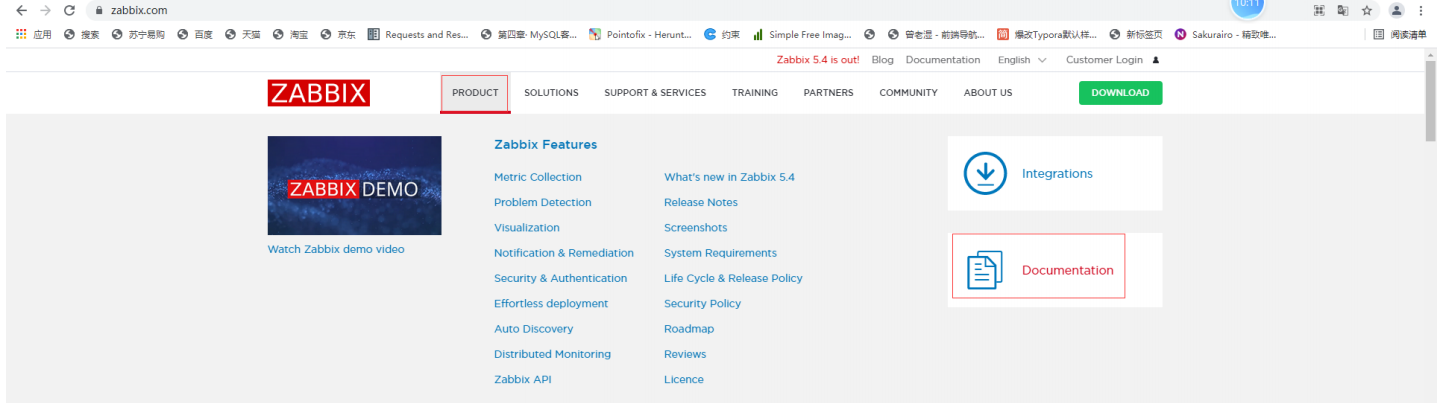Click the translate page icon in address bar
Screen dimensions: 1441x403
(1343, 10)
